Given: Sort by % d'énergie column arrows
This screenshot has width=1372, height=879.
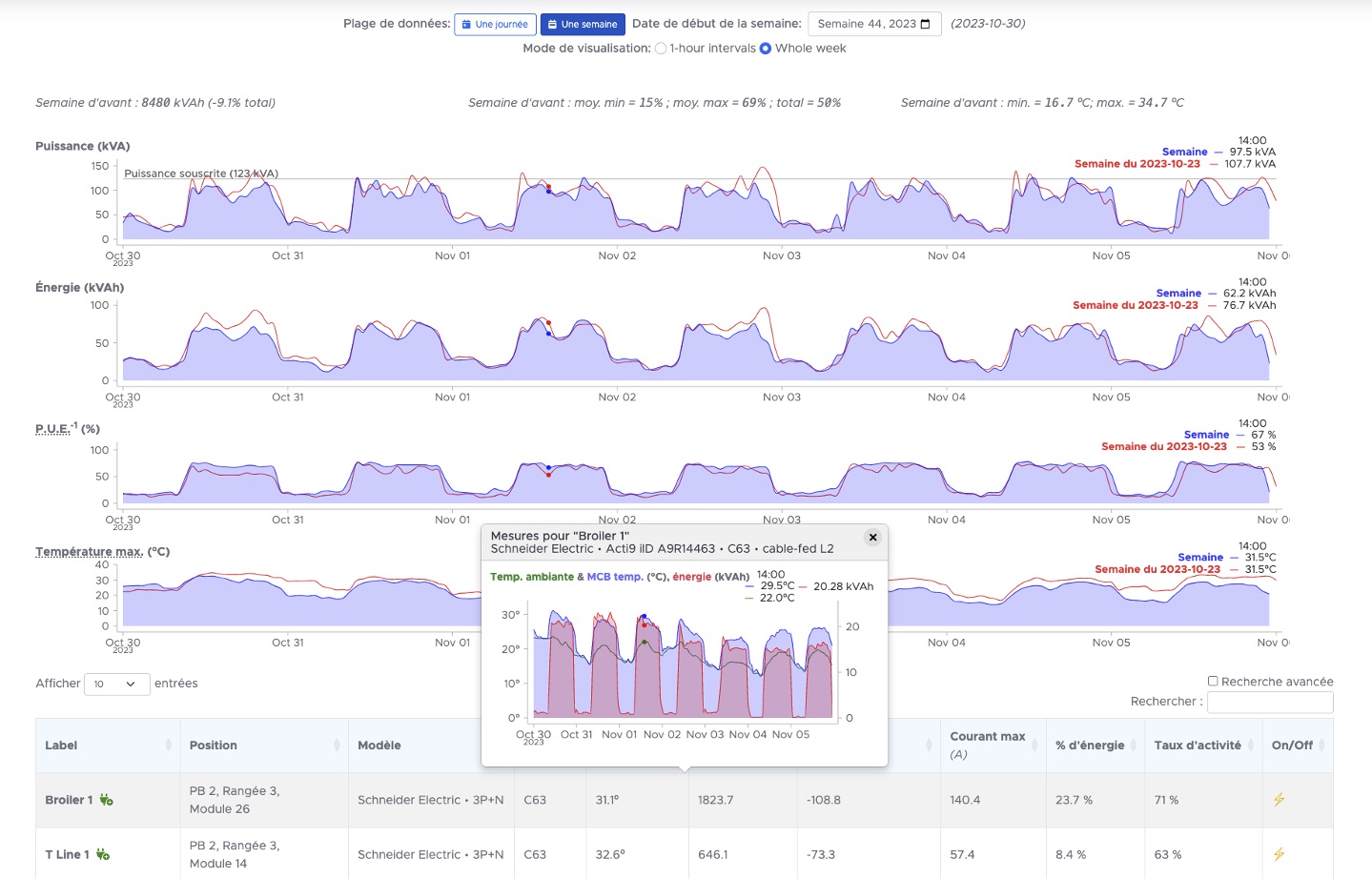Looking at the screenshot, I should point(1134,746).
